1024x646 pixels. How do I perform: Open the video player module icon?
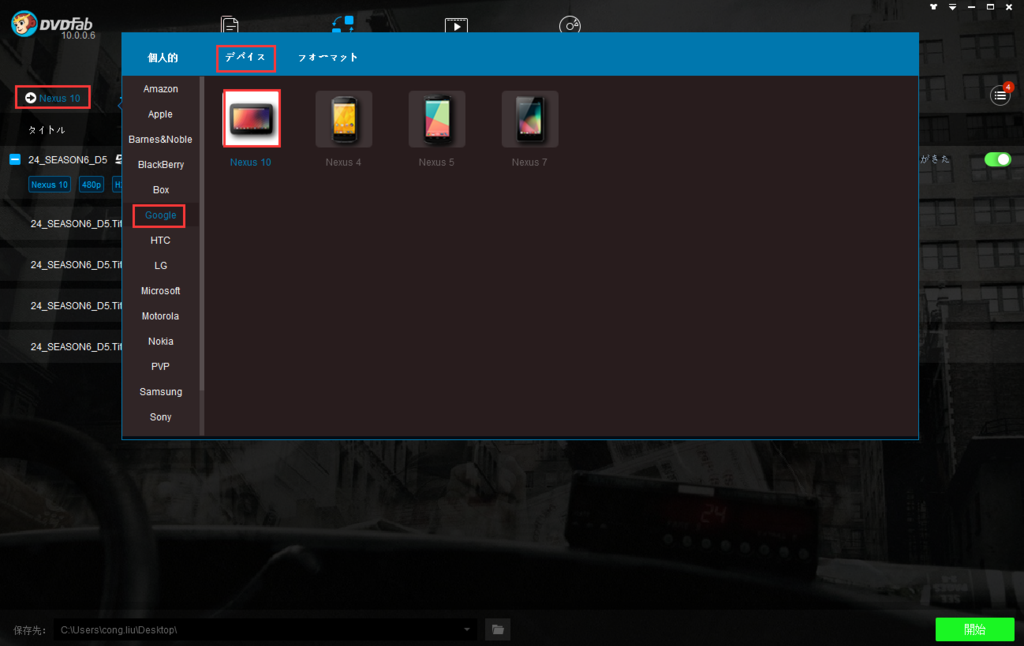point(456,25)
